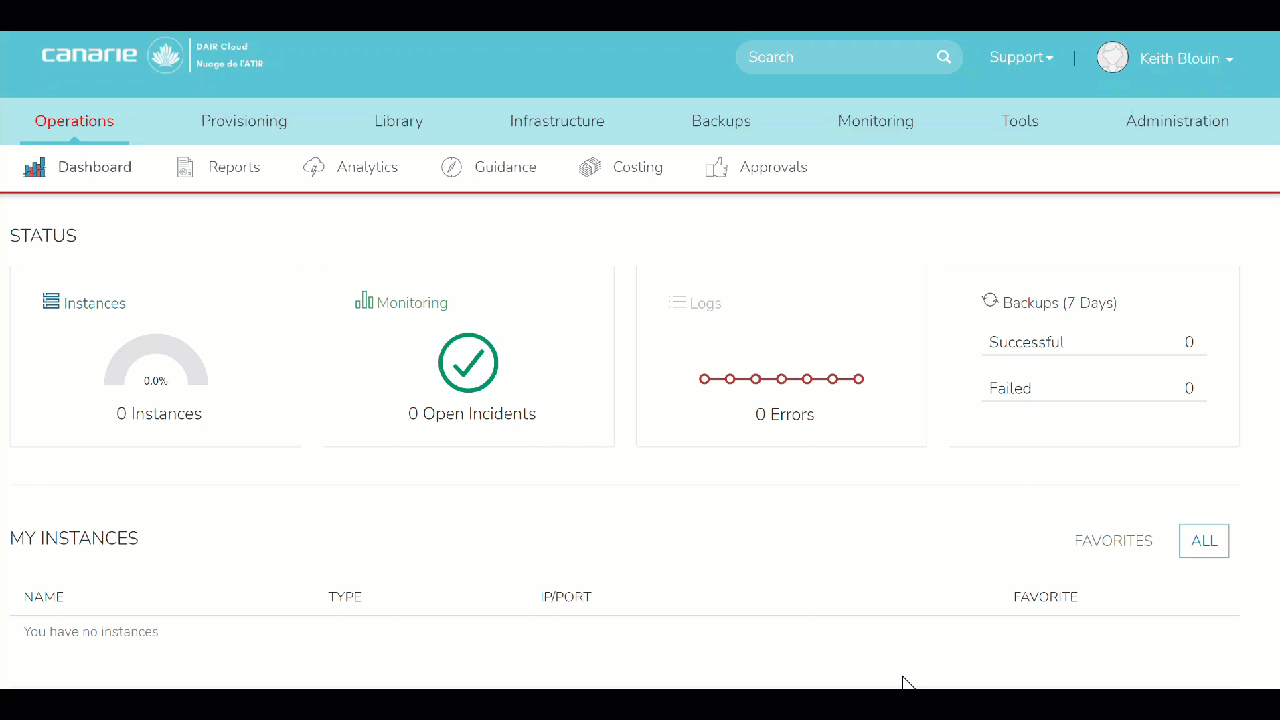Image resolution: width=1280 pixels, height=720 pixels.
Task: Click the Costing cube icon
Action: click(590, 167)
